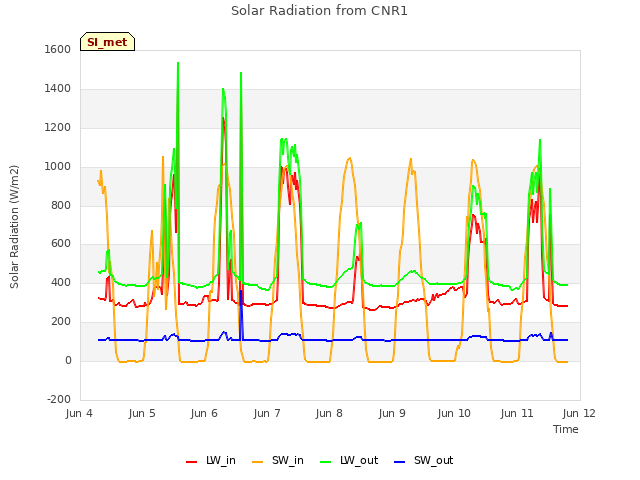Screen dimensions: 640x480
Task: Click the tallest green LW_out spike peak
Action: coord(178,63)
